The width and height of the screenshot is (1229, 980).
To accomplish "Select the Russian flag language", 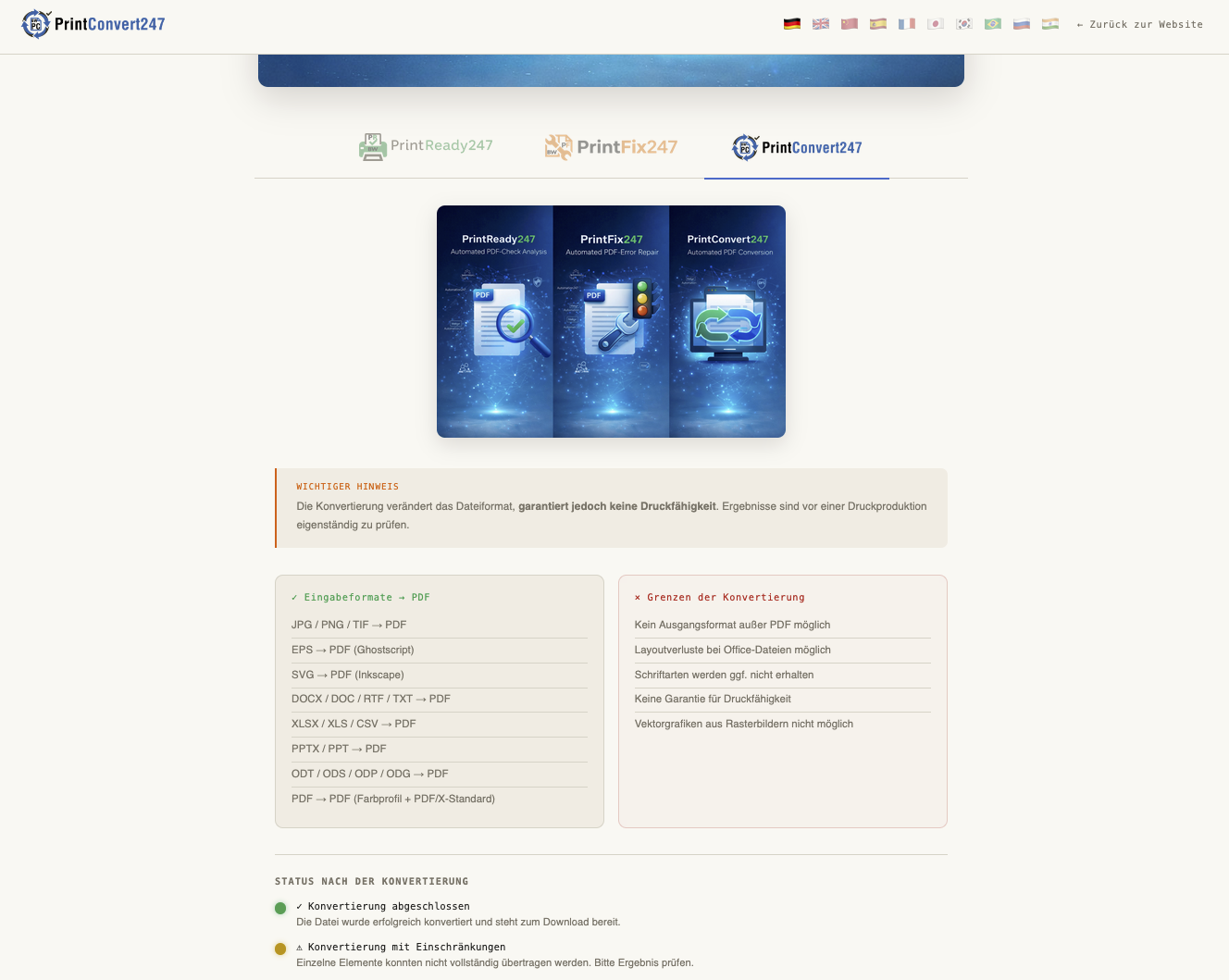I will [1022, 24].
